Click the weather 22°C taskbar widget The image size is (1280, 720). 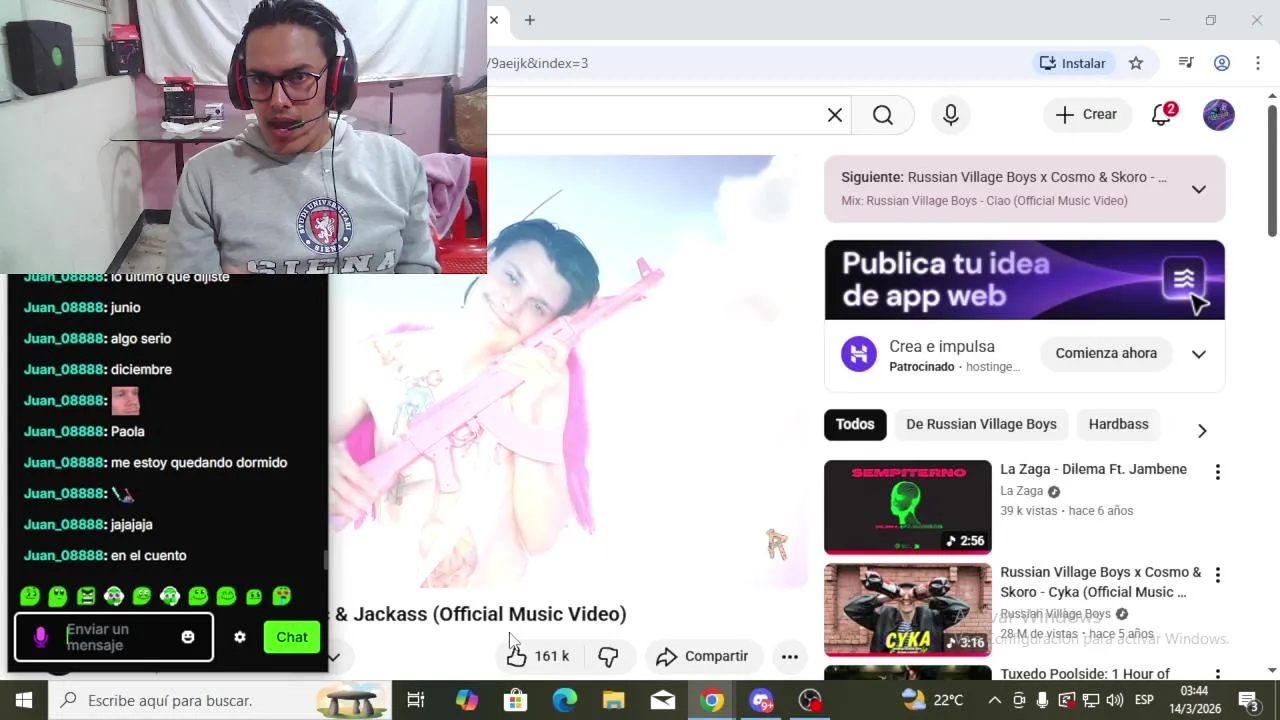[x=932, y=700]
